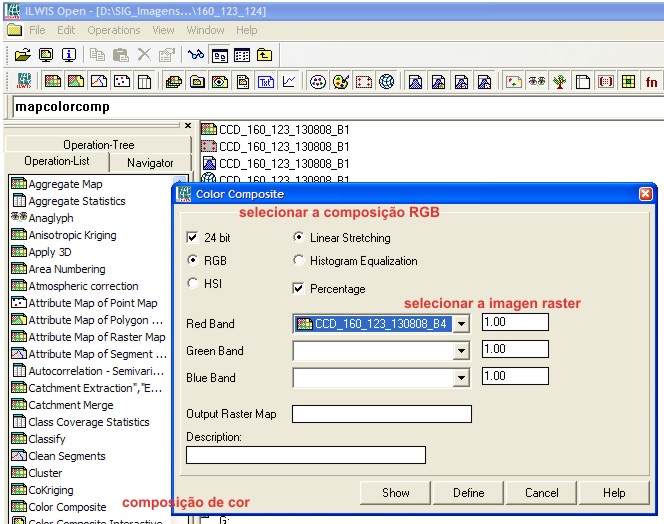The width and height of the screenshot is (664, 524).
Task: Open the Blue Band dropdown list
Action: tap(460, 378)
